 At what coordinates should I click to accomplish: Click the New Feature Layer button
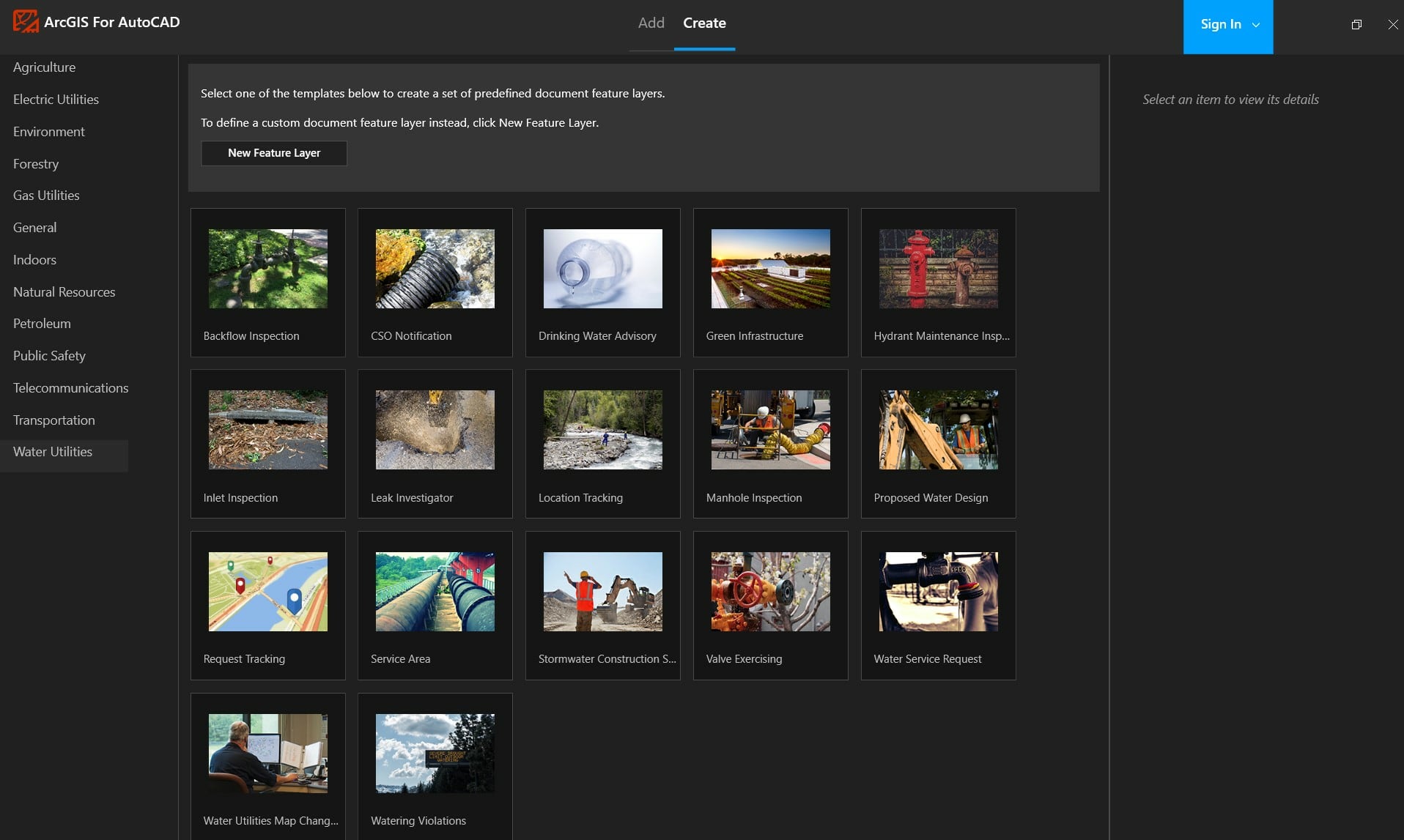tap(274, 153)
